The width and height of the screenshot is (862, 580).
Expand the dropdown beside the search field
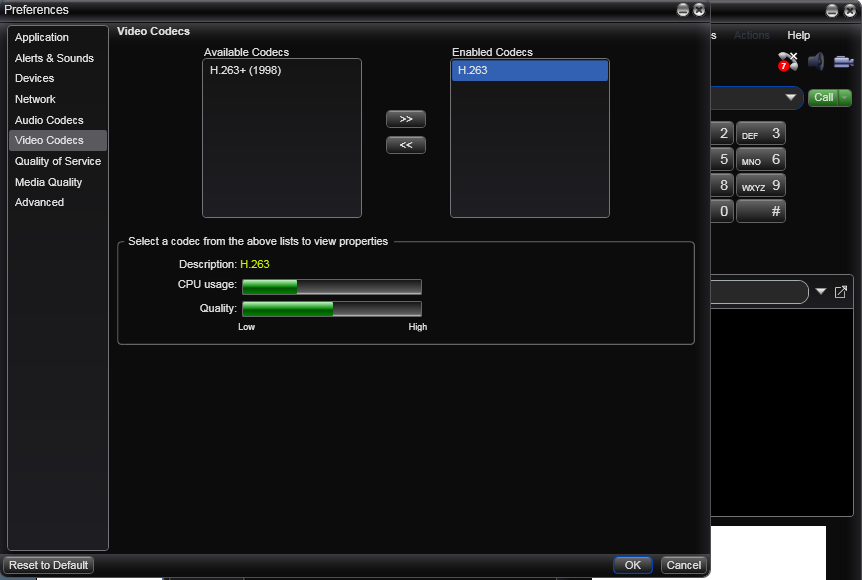[x=821, y=291]
